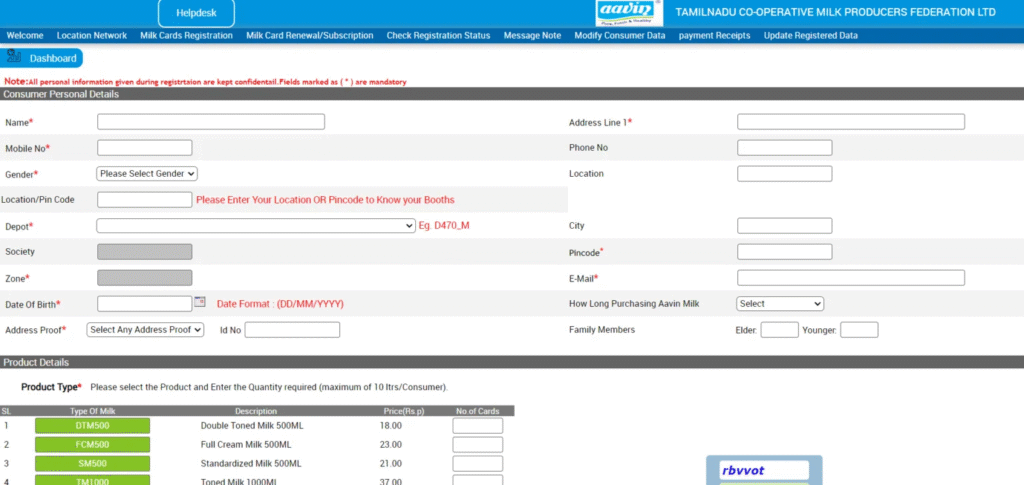This screenshot has height=485, width=1024.
Task: Expand the Please Select Gender dropdown
Action: [147, 174]
